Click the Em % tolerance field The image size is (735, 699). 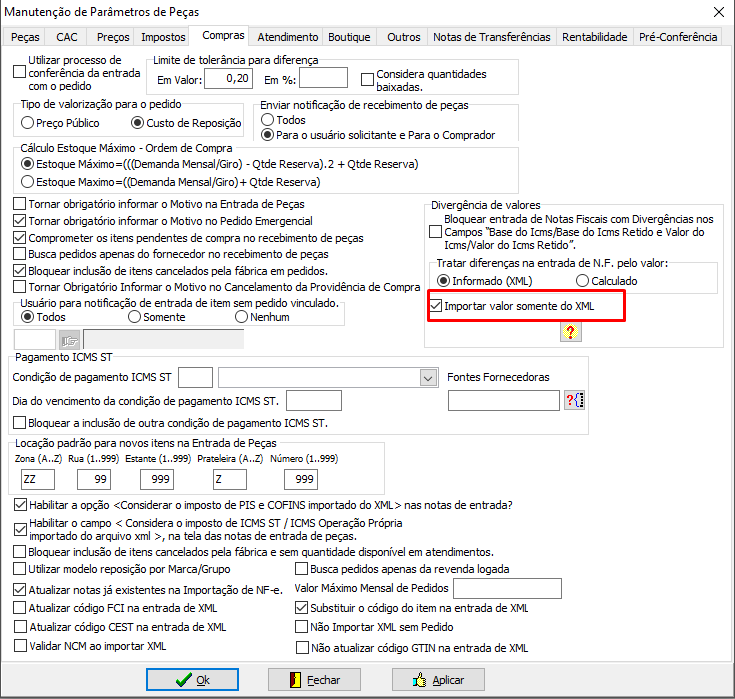pyautogui.click(x=323, y=78)
